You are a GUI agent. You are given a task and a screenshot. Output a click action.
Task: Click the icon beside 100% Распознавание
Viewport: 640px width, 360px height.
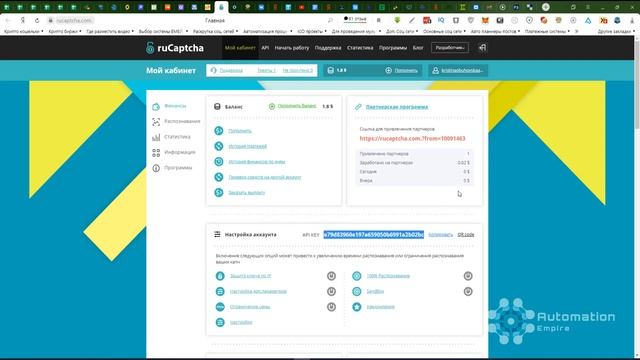point(357,276)
